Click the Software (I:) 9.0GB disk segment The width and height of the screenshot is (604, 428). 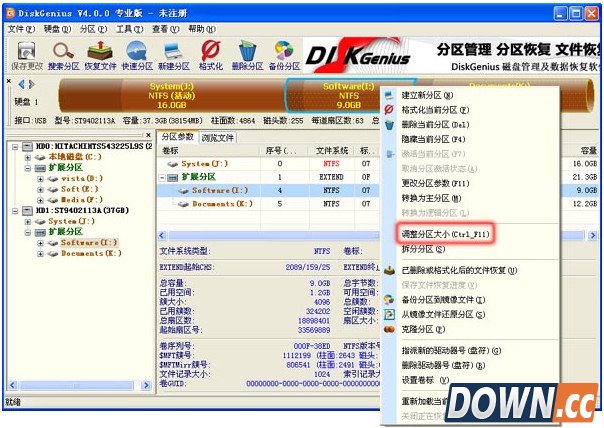[x=349, y=96]
